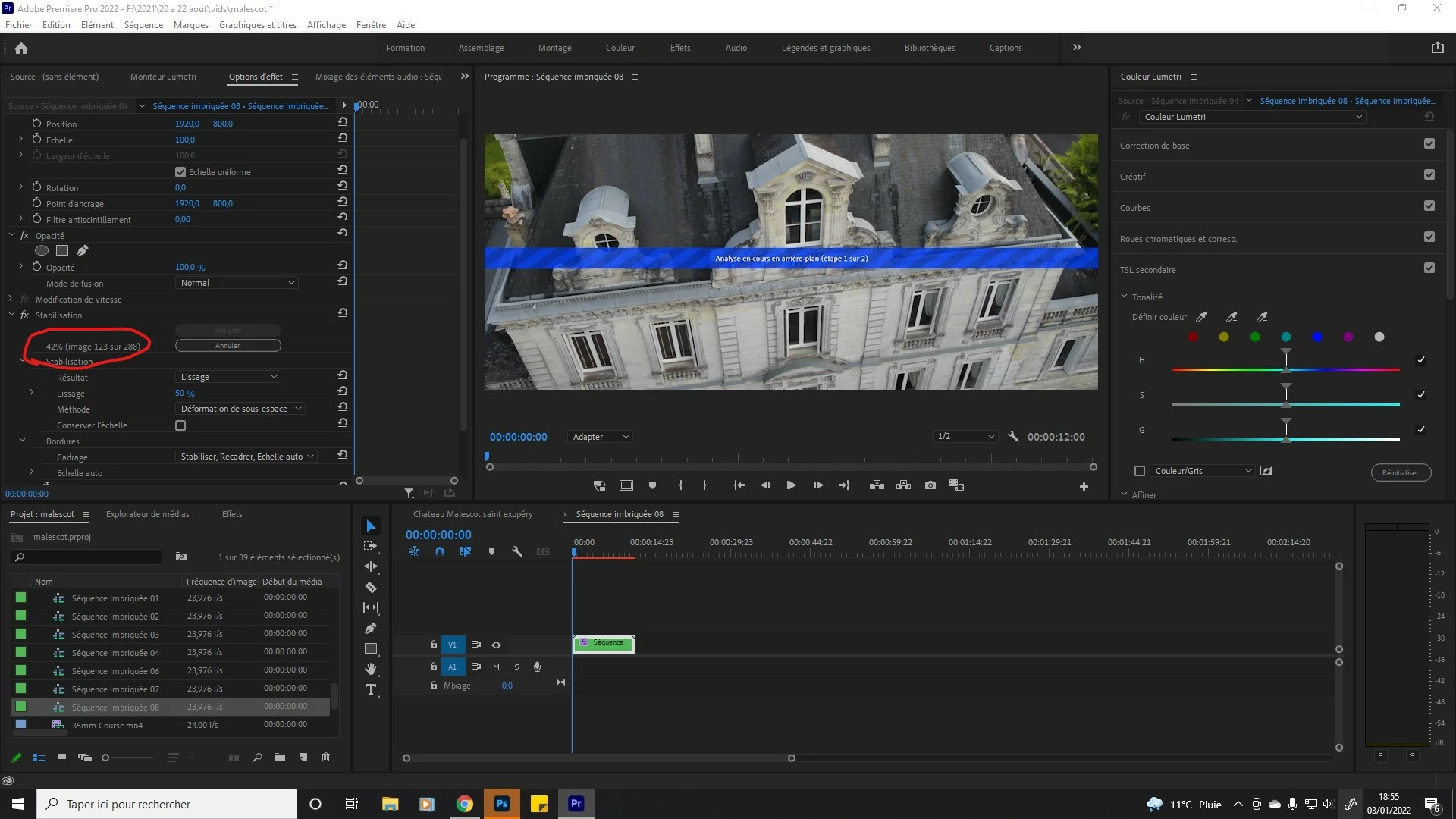Switch to the Couleur workspace tab

point(620,48)
